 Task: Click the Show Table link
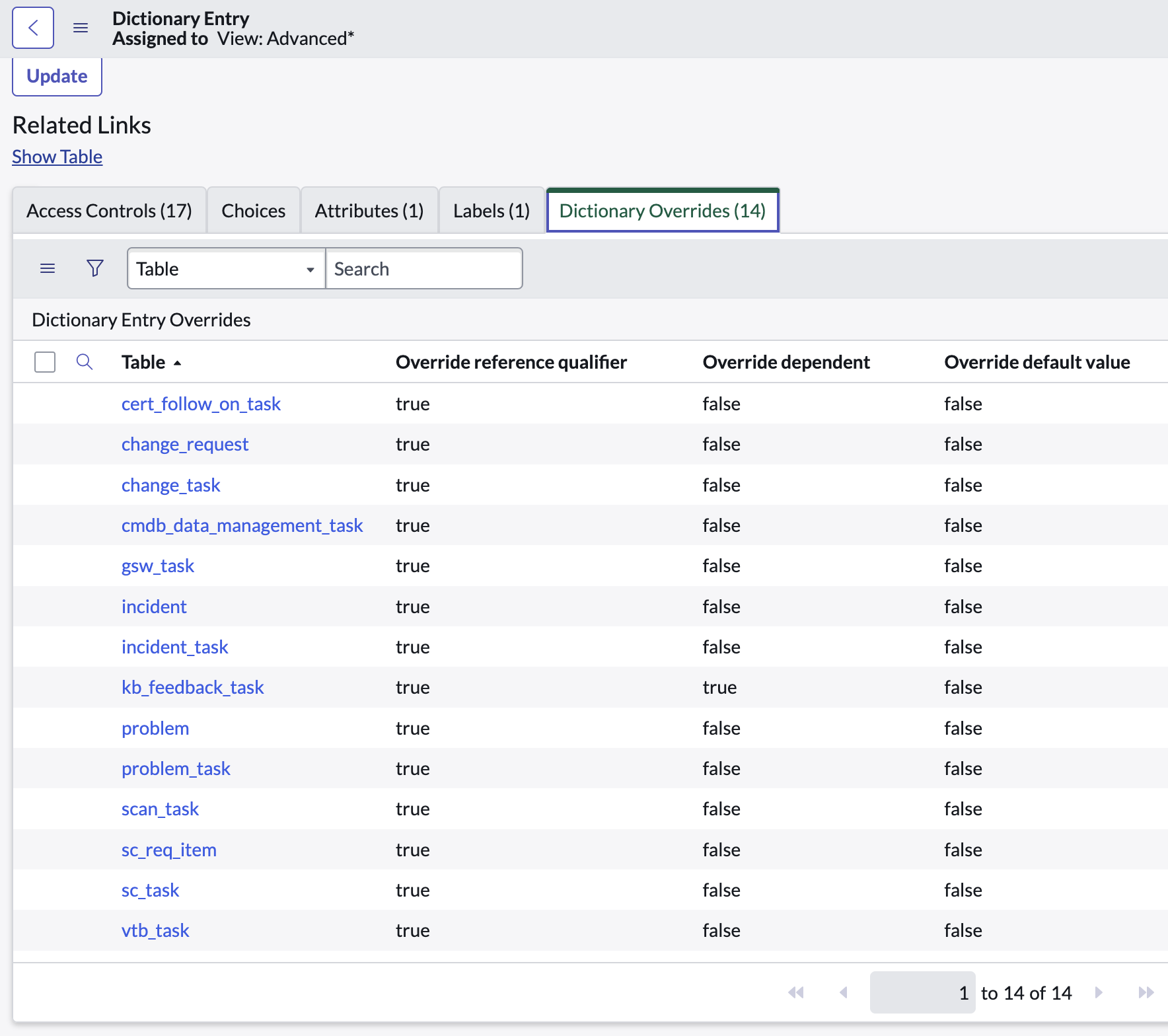pos(57,157)
